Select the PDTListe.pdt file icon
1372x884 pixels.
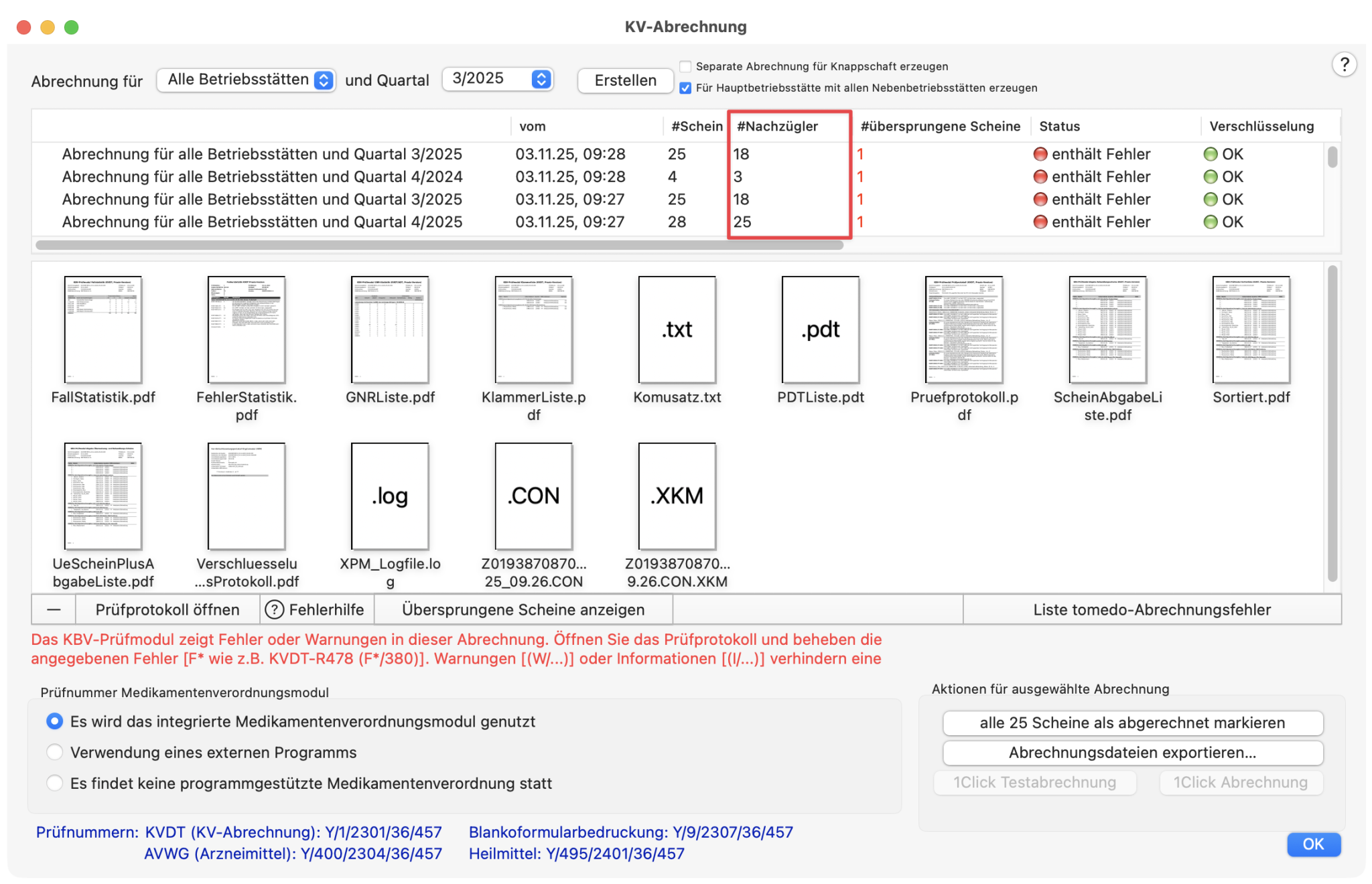(820, 329)
